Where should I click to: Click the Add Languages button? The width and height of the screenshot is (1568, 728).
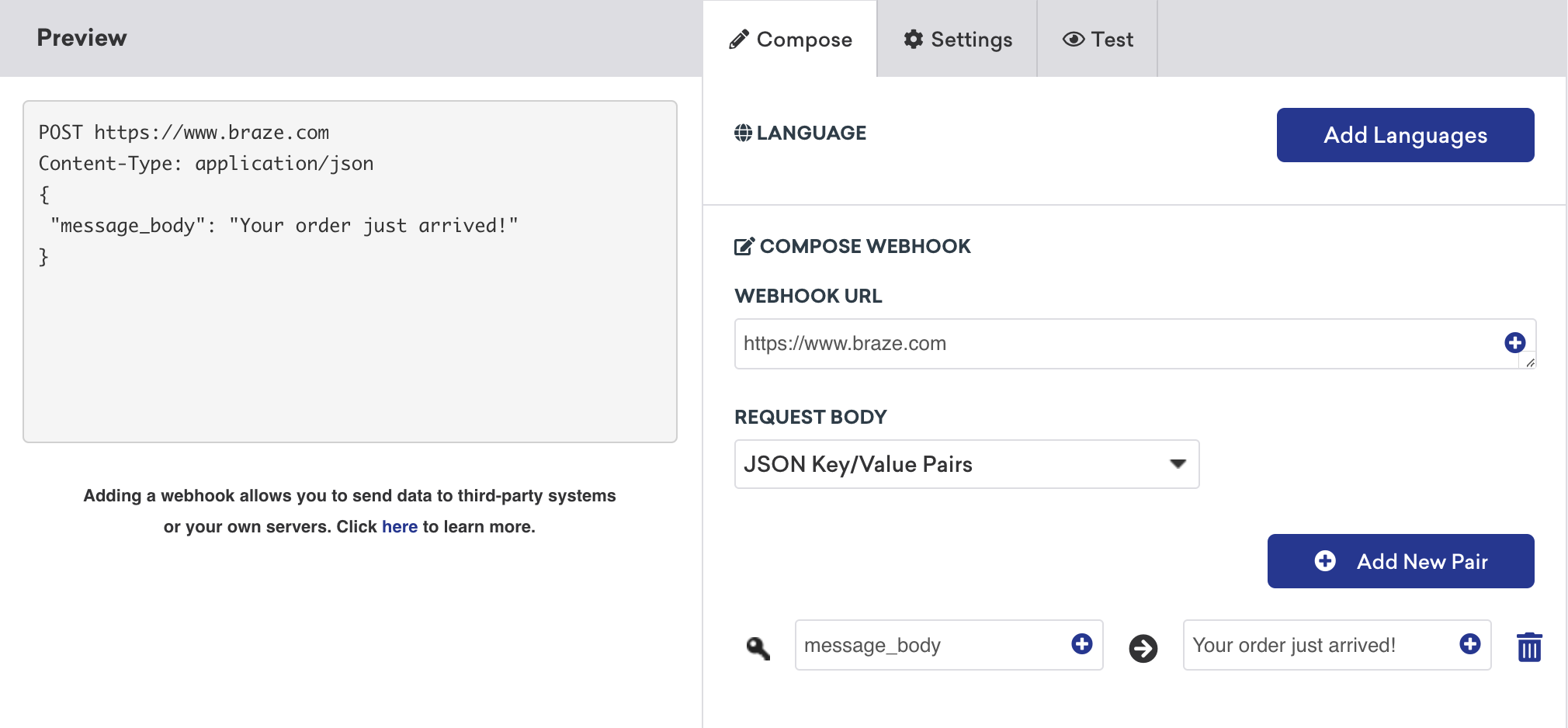click(1405, 135)
